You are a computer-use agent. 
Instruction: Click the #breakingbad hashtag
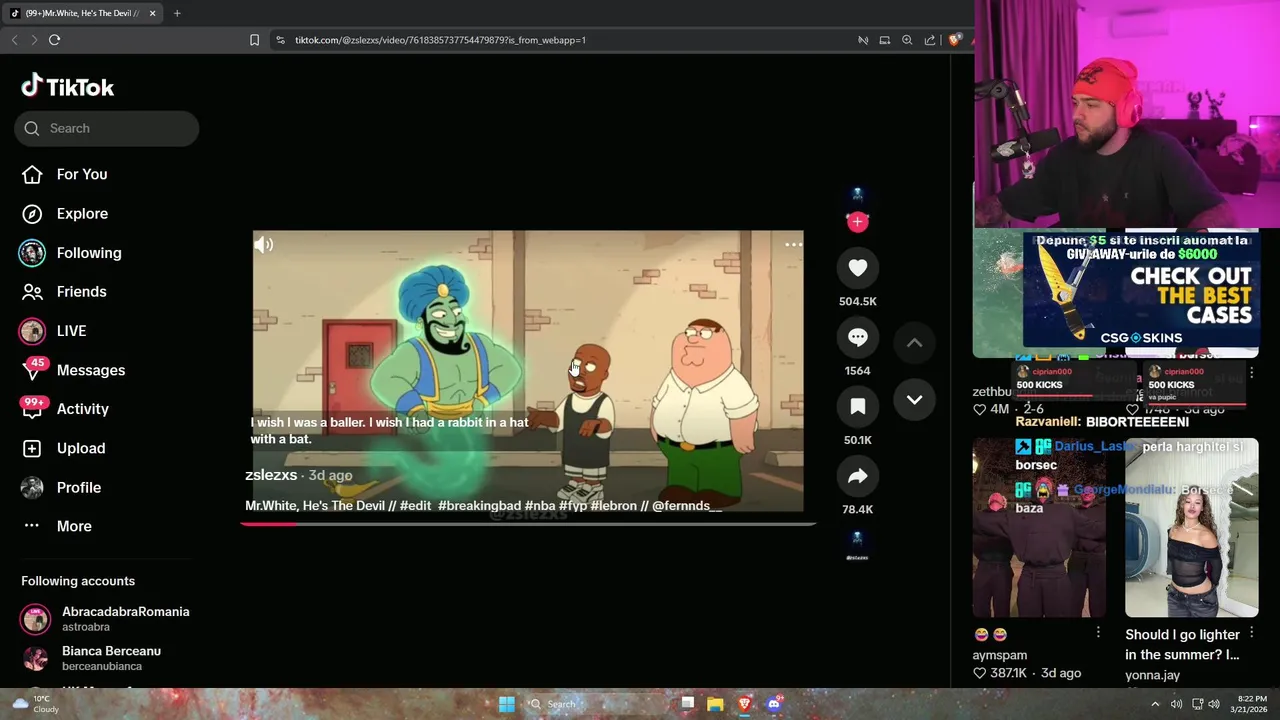click(479, 506)
